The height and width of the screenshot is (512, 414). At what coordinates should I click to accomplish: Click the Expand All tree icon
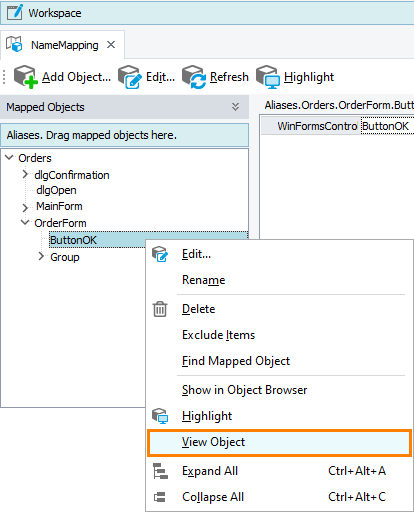(x=160, y=471)
